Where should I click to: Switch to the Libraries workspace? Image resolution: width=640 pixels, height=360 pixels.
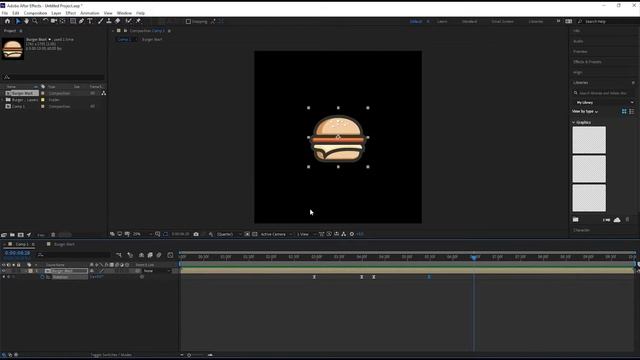point(536,22)
